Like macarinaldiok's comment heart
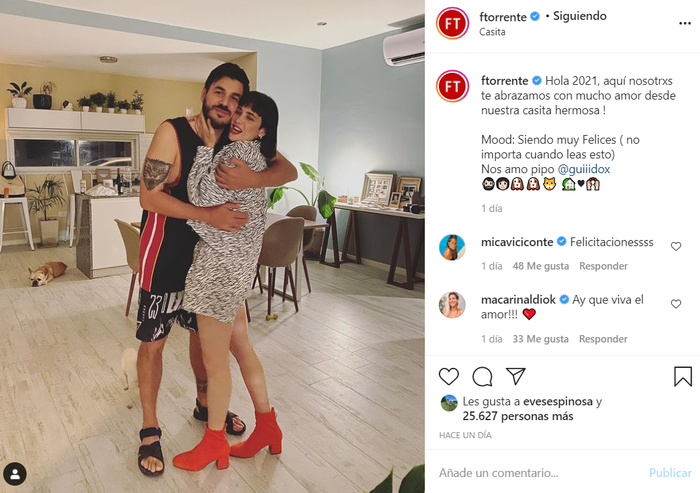This screenshot has height=493, width=700. 676,304
